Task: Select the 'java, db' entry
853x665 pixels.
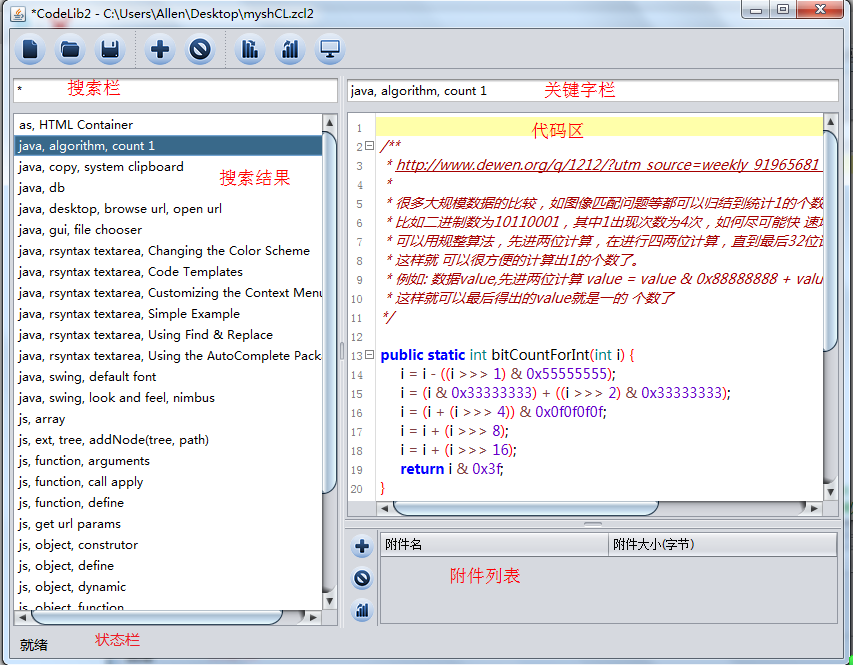Action: point(168,188)
